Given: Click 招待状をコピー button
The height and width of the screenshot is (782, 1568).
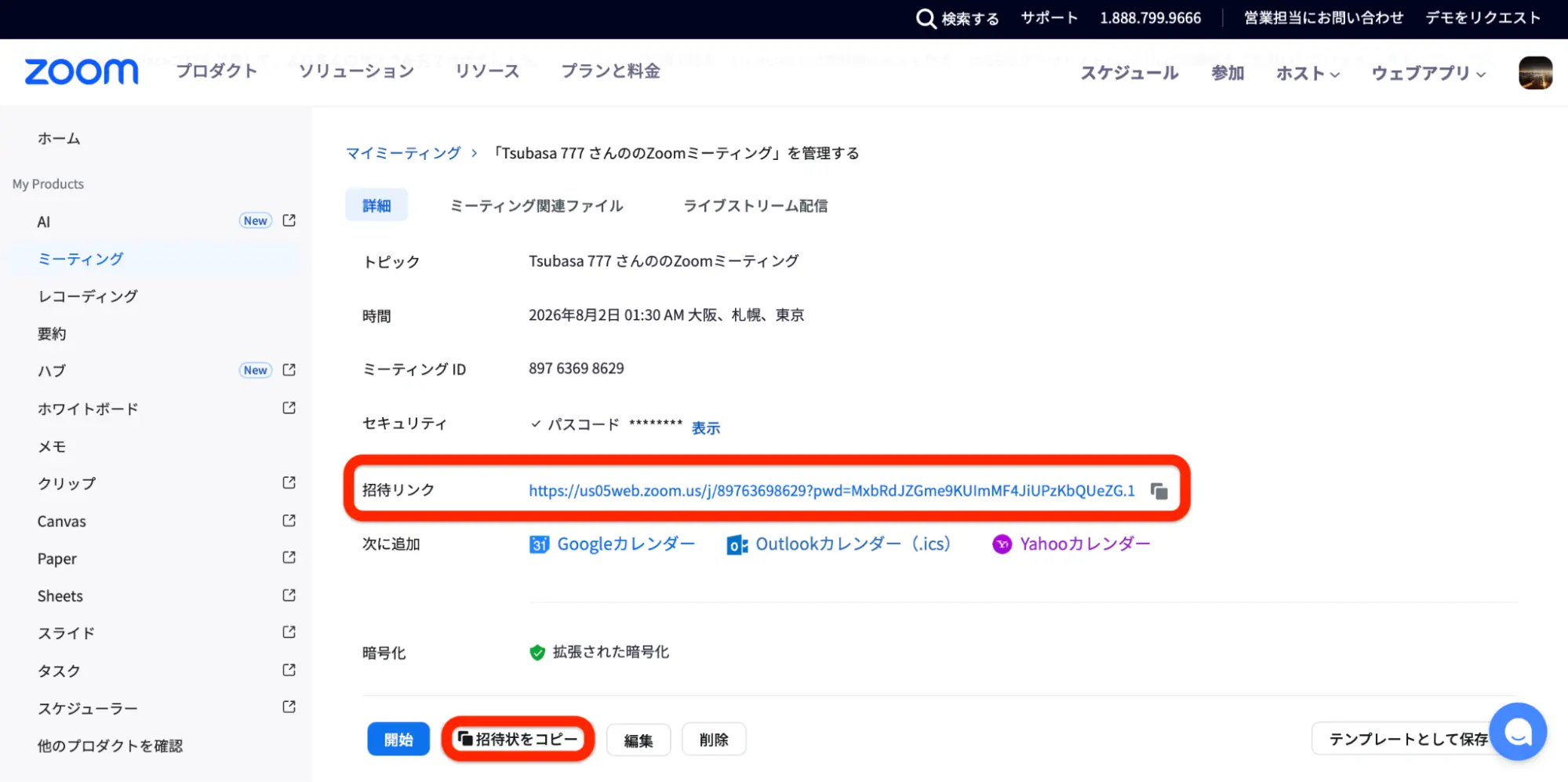Looking at the screenshot, I should pos(518,739).
